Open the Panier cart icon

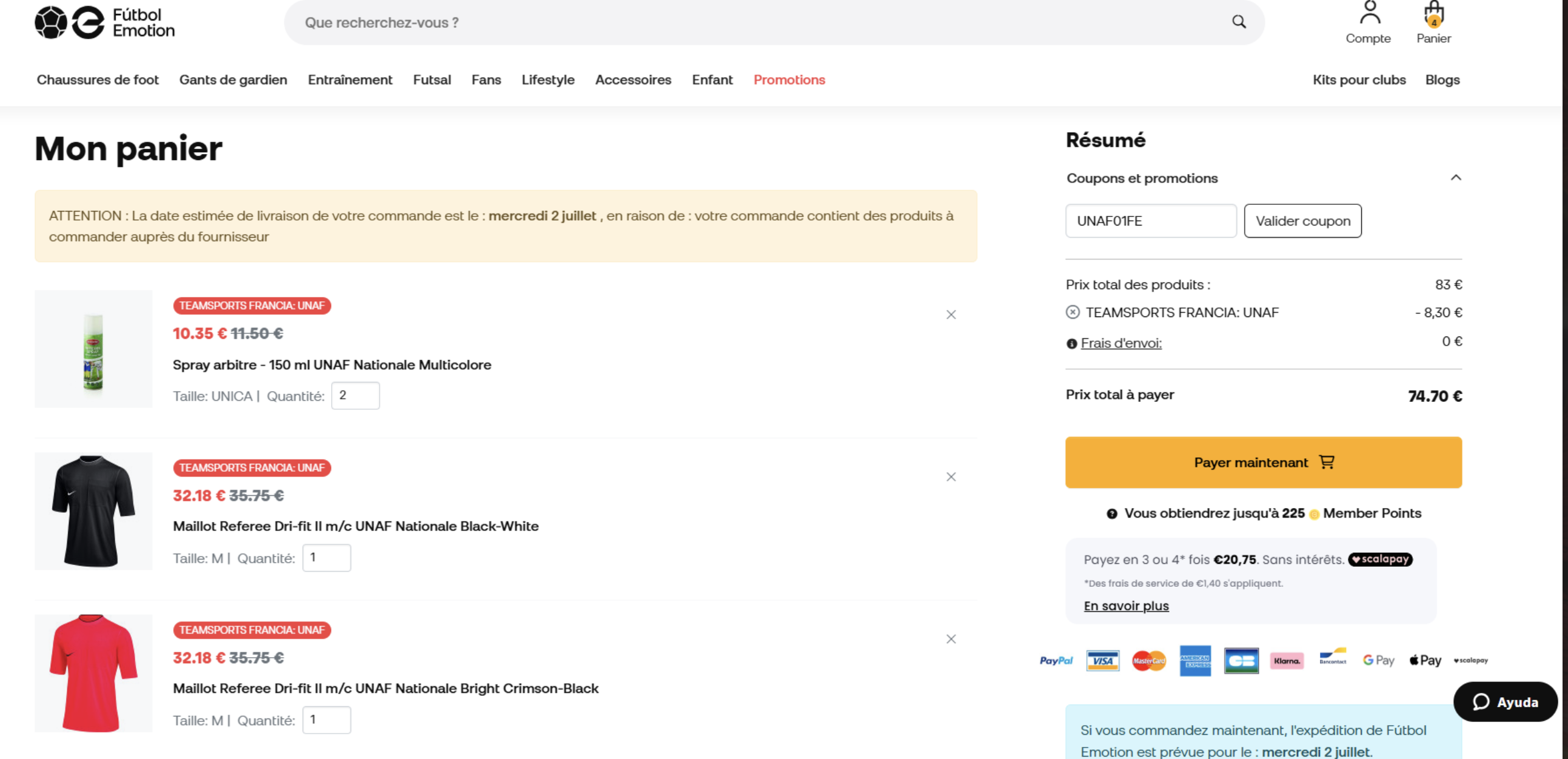pos(1433,22)
